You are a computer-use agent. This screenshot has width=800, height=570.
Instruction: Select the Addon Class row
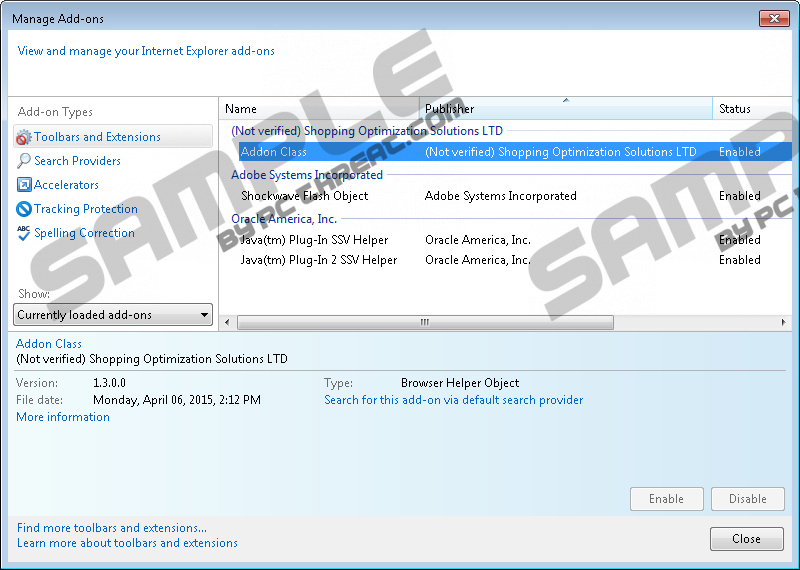coord(274,152)
